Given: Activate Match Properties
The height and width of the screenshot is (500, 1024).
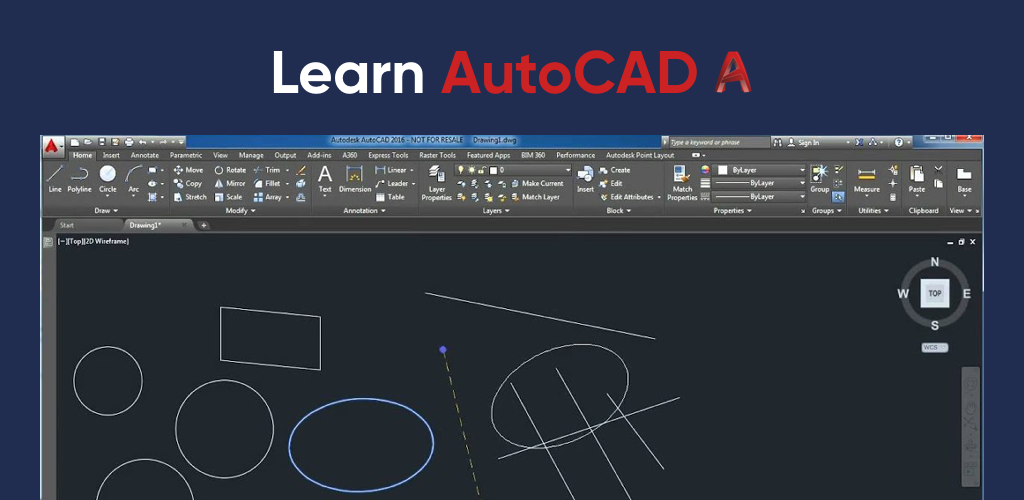Looking at the screenshot, I should tap(682, 182).
